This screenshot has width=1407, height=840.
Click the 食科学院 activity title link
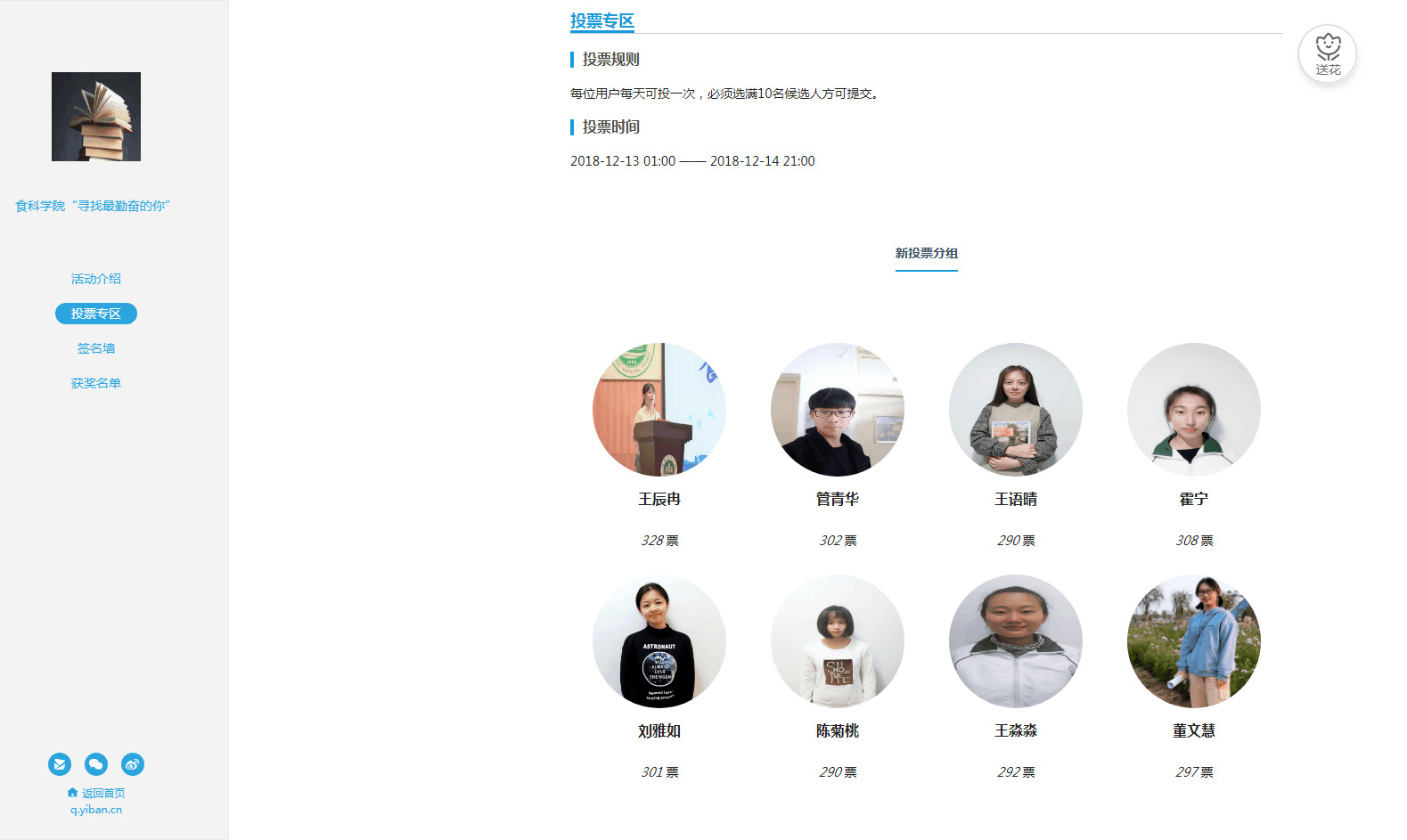point(93,206)
